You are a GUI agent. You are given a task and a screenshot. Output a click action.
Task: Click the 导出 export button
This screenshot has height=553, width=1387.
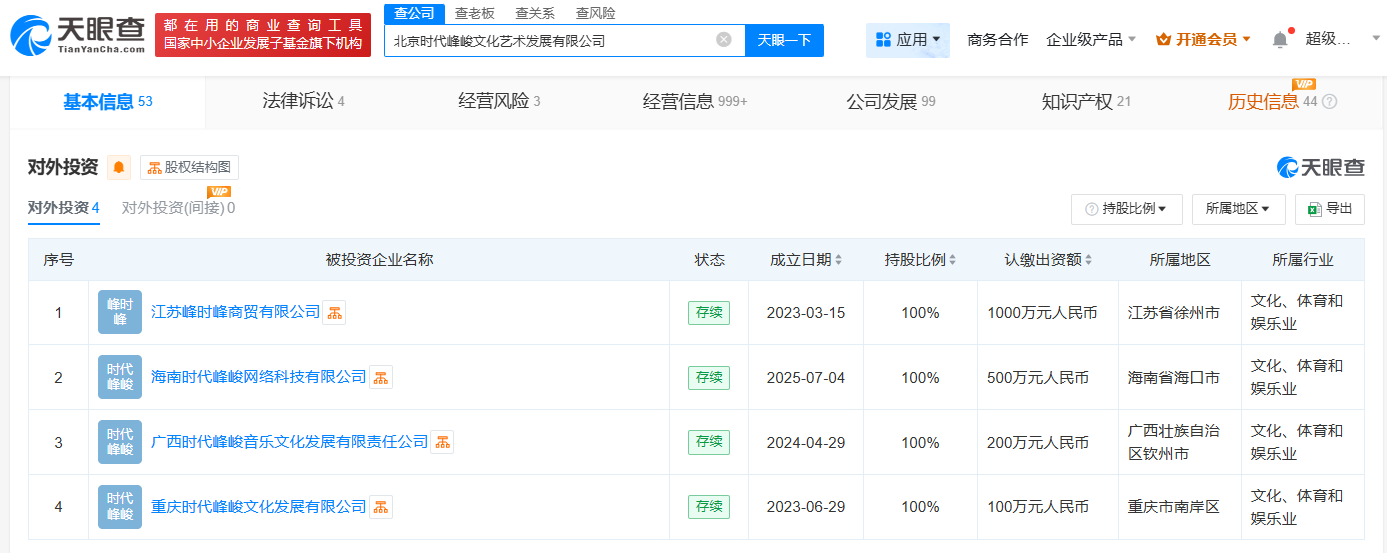click(1329, 209)
